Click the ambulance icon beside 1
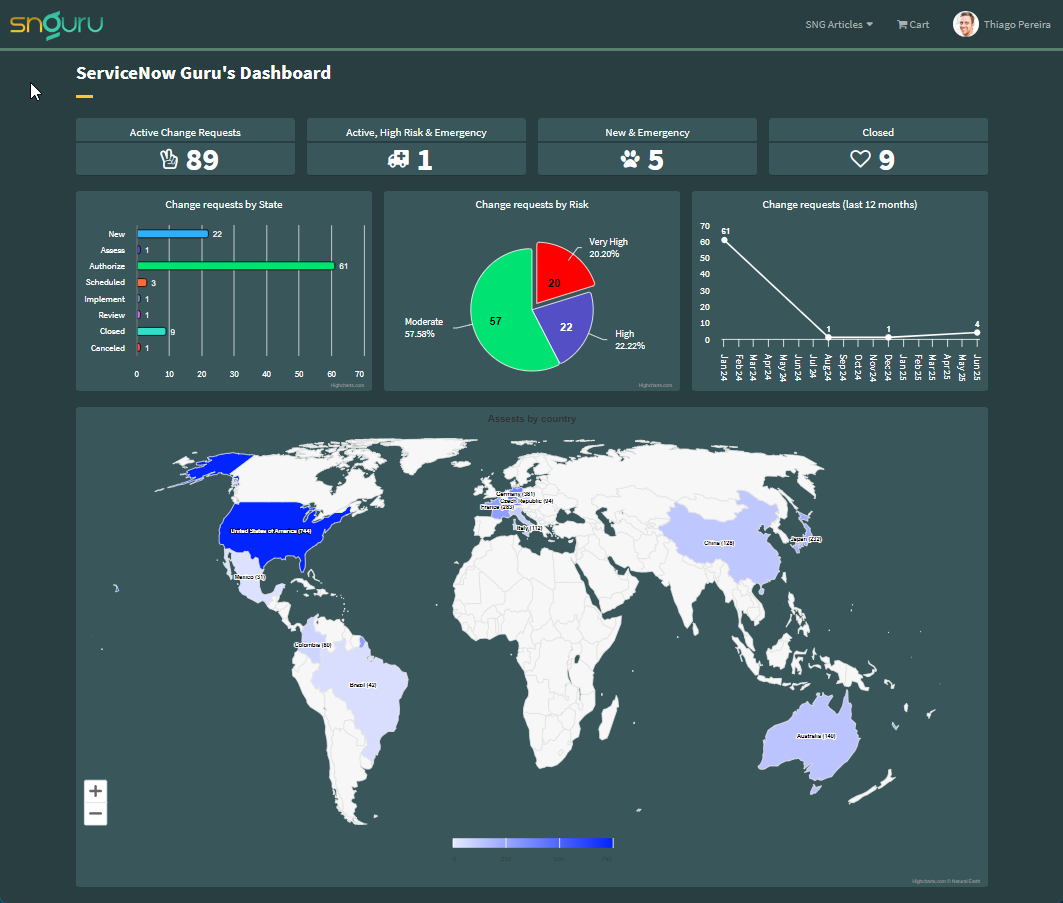Viewport: 1063px width, 903px height. pyautogui.click(x=398, y=159)
